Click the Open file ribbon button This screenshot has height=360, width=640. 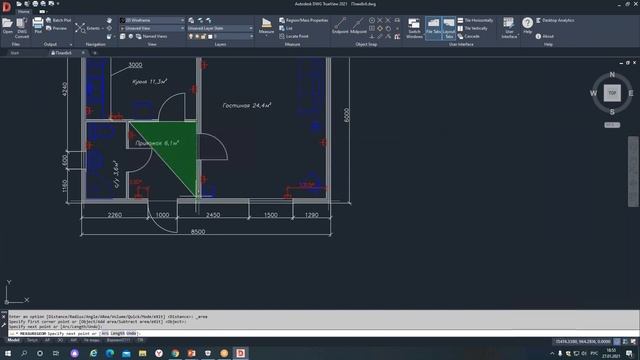pyautogui.click(x=7, y=26)
